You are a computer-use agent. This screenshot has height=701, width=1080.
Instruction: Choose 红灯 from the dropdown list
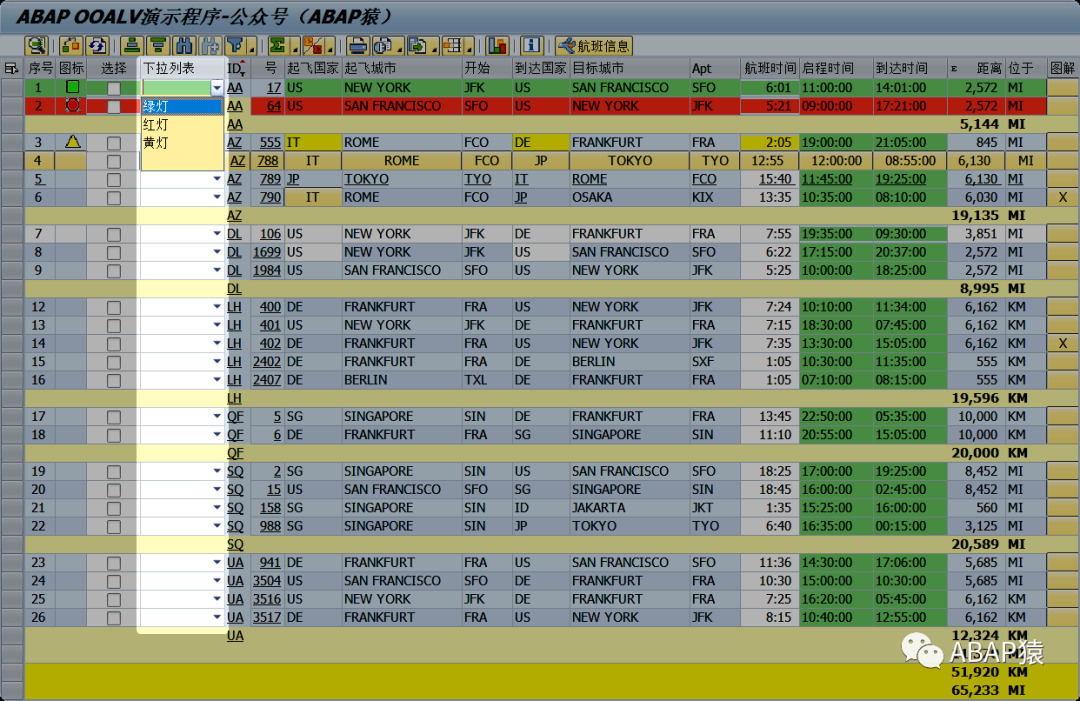pos(182,125)
